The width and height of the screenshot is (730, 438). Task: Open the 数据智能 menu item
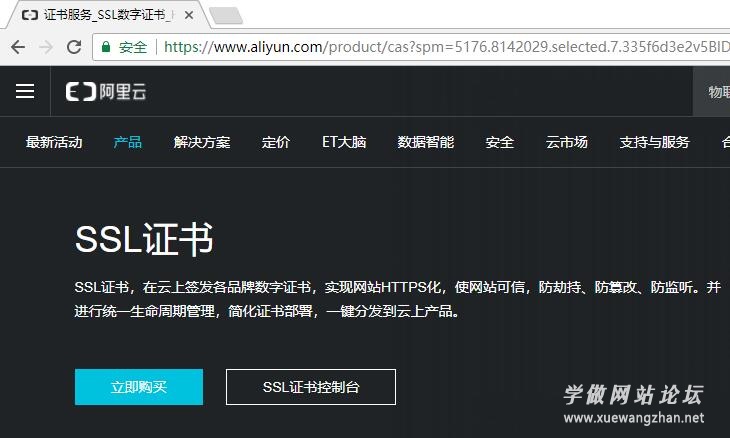[426, 142]
